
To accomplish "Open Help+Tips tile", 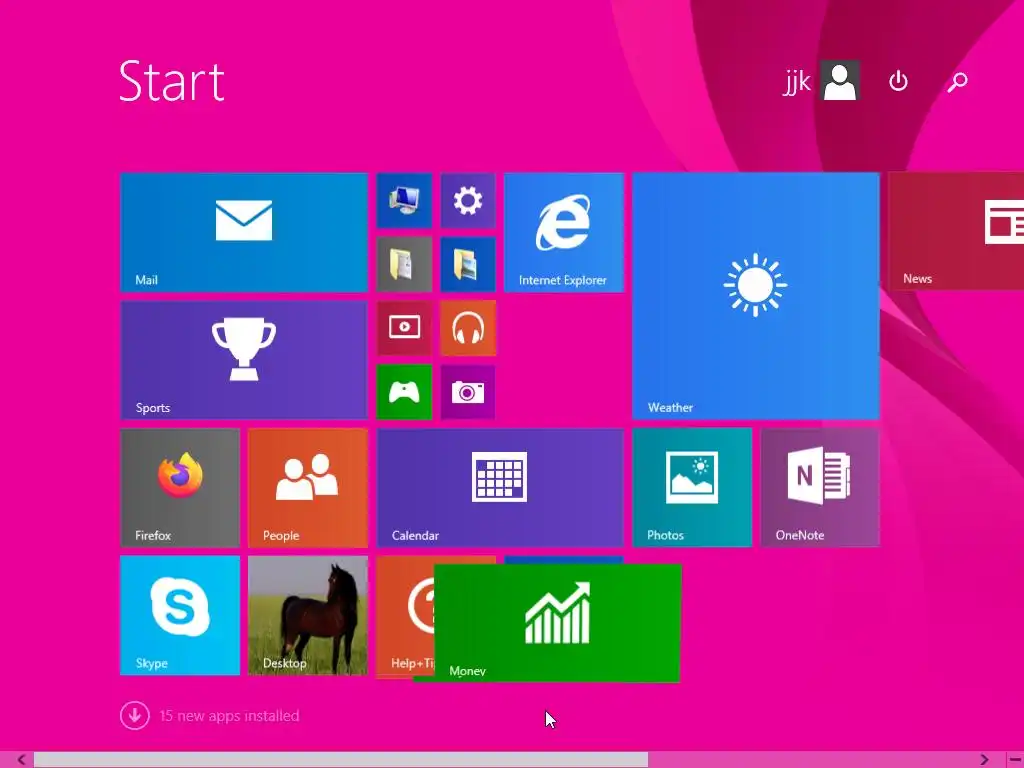I will 405,615.
